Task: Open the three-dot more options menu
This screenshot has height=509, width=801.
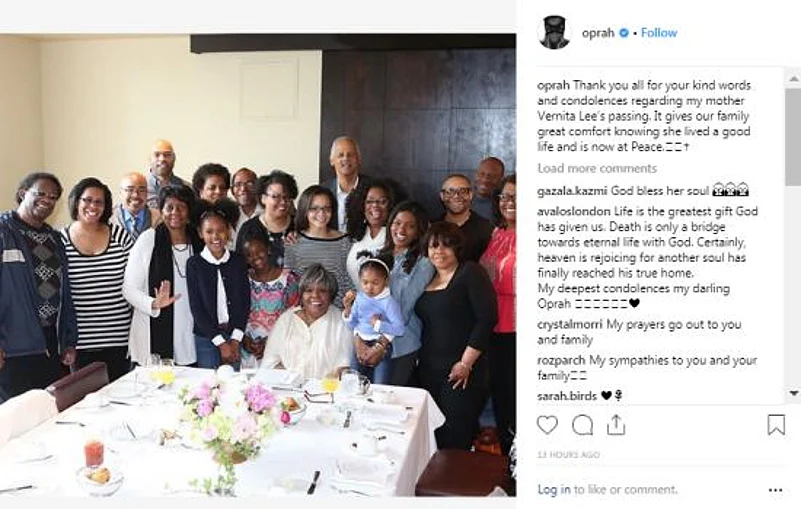Action: click(x=775, y=490)
